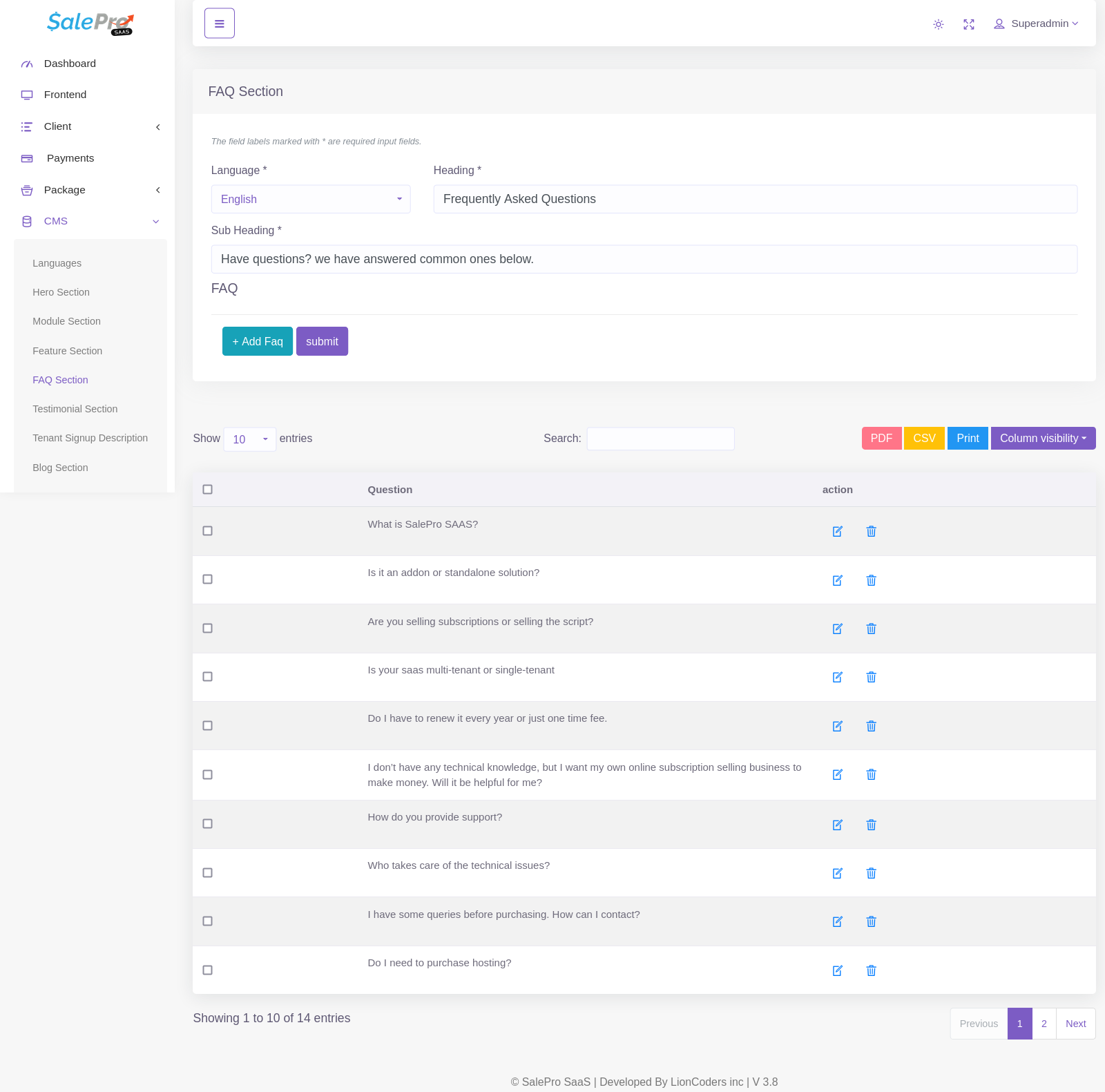The height and width of the screenshot is (1092, 1105).
Task: Check the 'Who takes care of technical issues?' row
Action: pyautogui.click(x=207, y=873)
